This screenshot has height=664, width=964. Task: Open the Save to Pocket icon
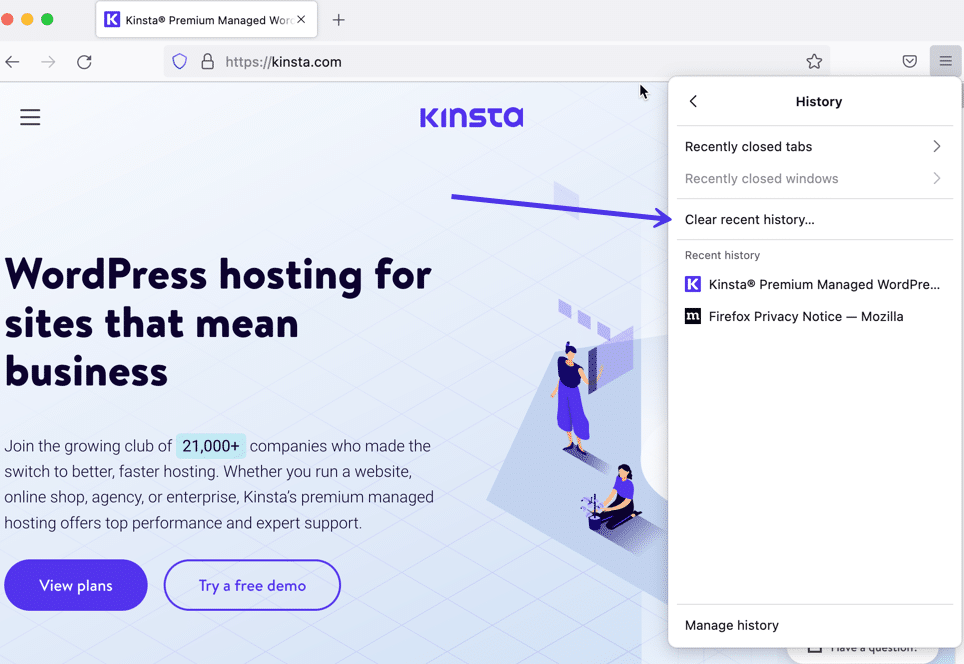coord(910,62)
